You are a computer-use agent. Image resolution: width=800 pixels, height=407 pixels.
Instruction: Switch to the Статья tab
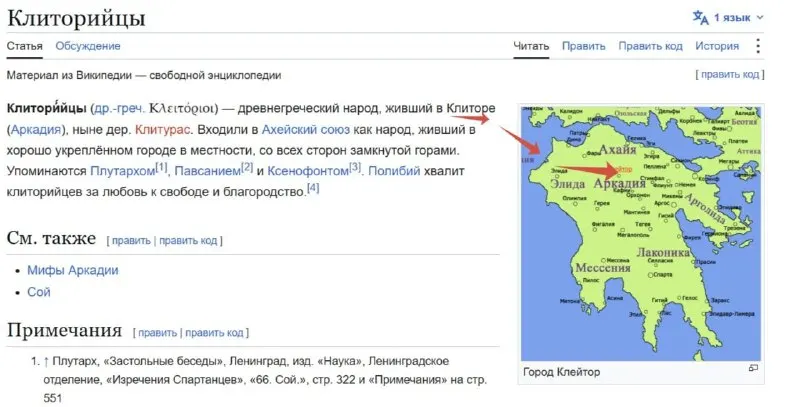click(24, 46)
